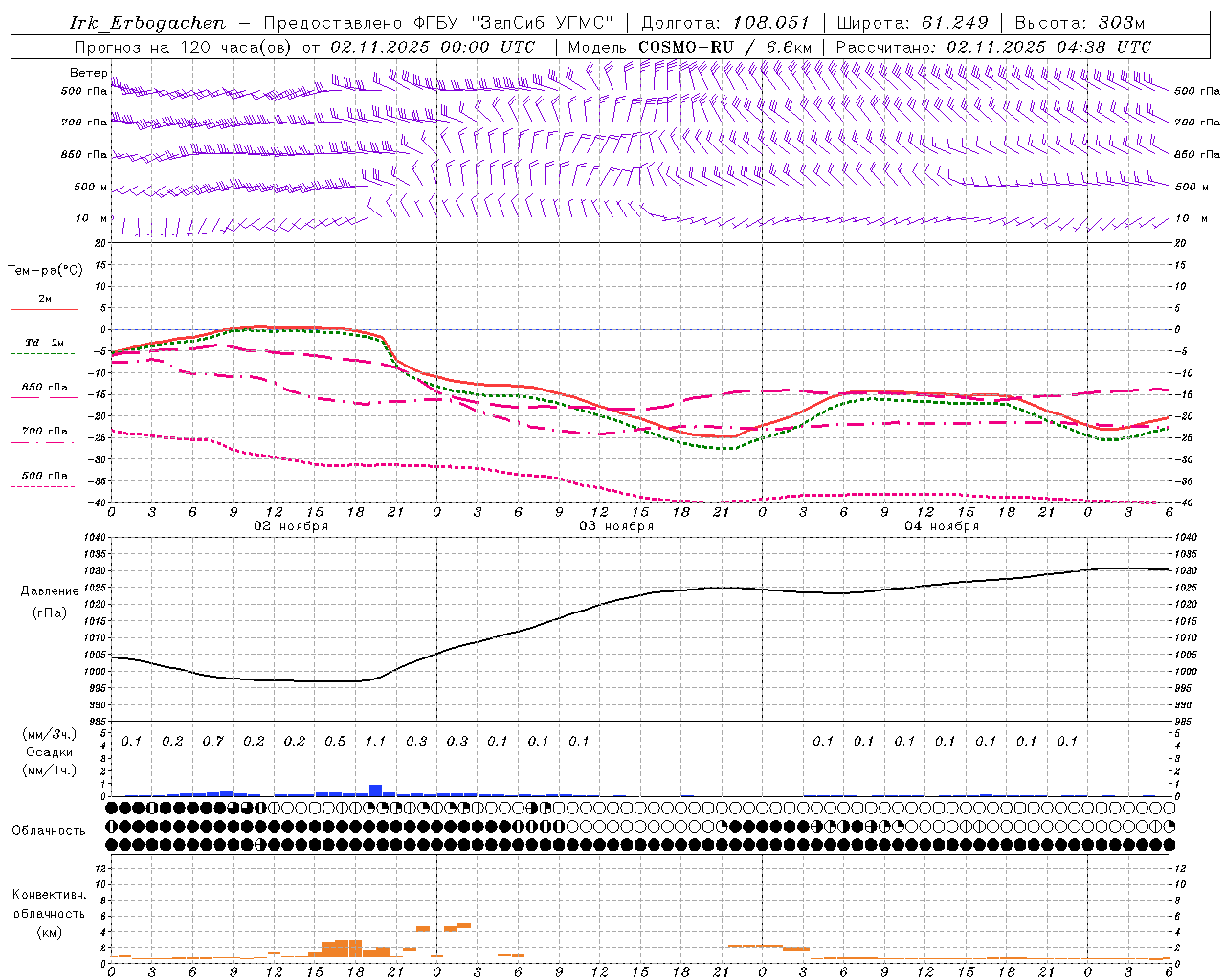Click the 'Модель COSMO-RU / 6.6км' text

[689, 47]
